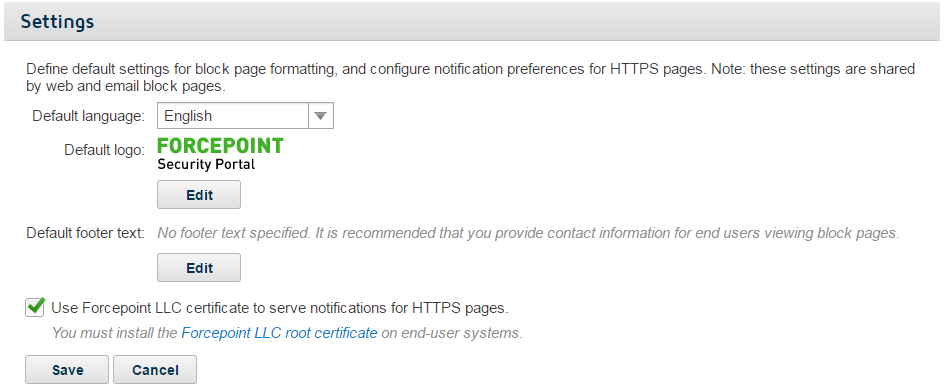
Task: Click the block page formatting description paragraph
Action: [x=470, y=78]
